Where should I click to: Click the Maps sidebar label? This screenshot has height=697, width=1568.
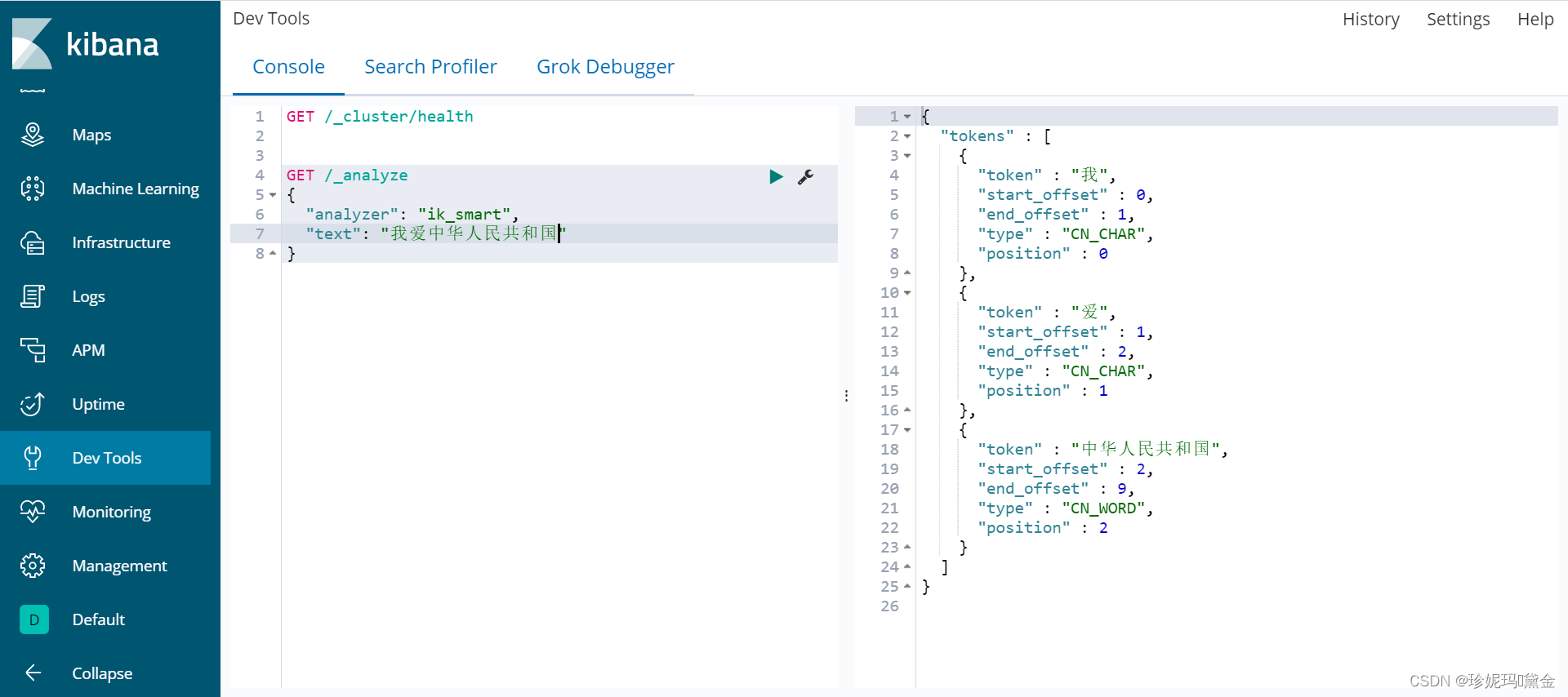[x=91, y=135]
